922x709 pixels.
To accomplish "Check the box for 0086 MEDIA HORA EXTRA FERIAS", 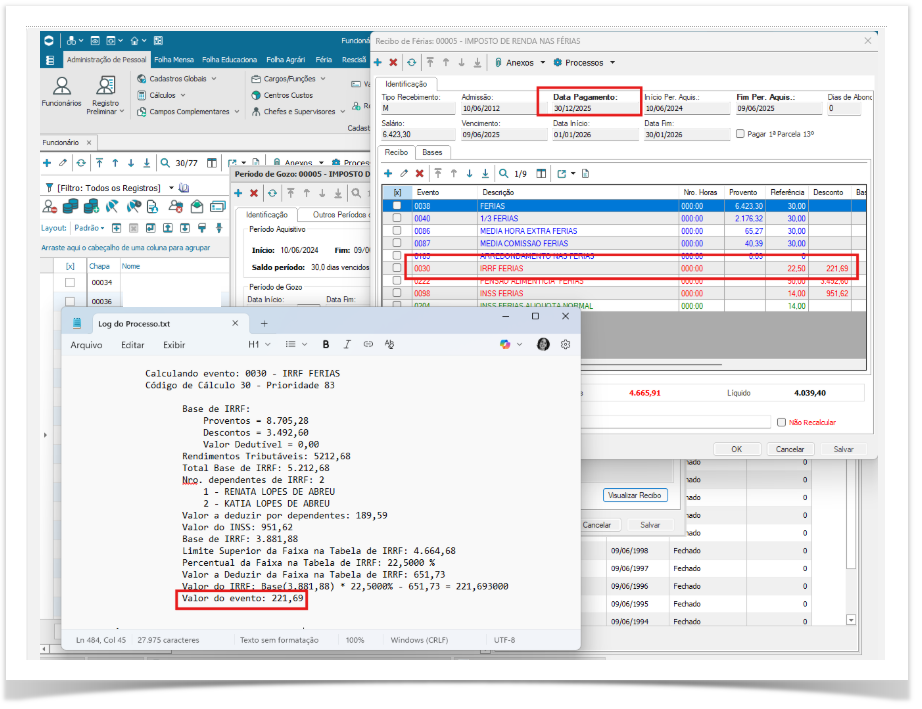I will click(397, 230).
